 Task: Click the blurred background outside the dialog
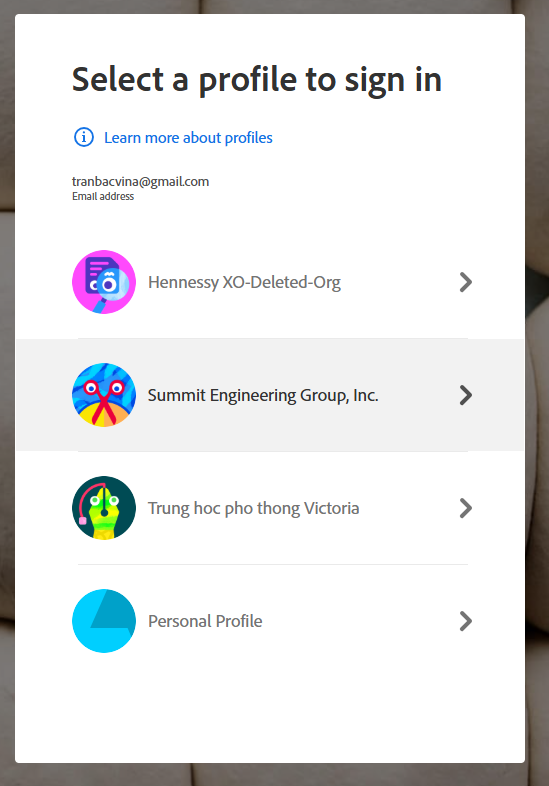click(537, 401)
